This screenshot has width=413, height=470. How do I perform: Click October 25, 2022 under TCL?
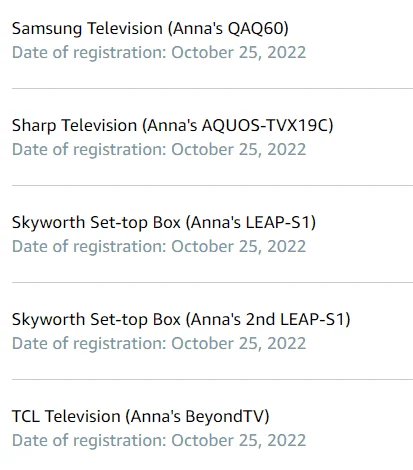(x=239, y=441)
